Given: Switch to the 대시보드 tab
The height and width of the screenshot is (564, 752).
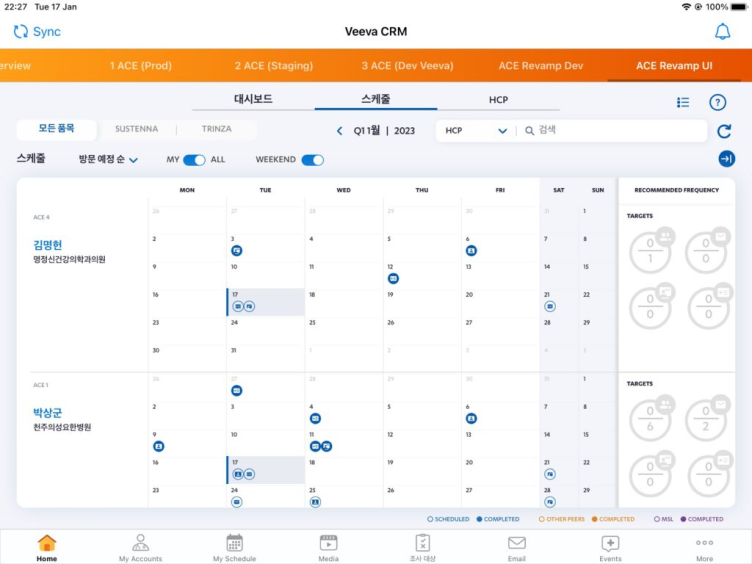Looking at the screenshot, I should pyautogui.click(x=253, y=100).
